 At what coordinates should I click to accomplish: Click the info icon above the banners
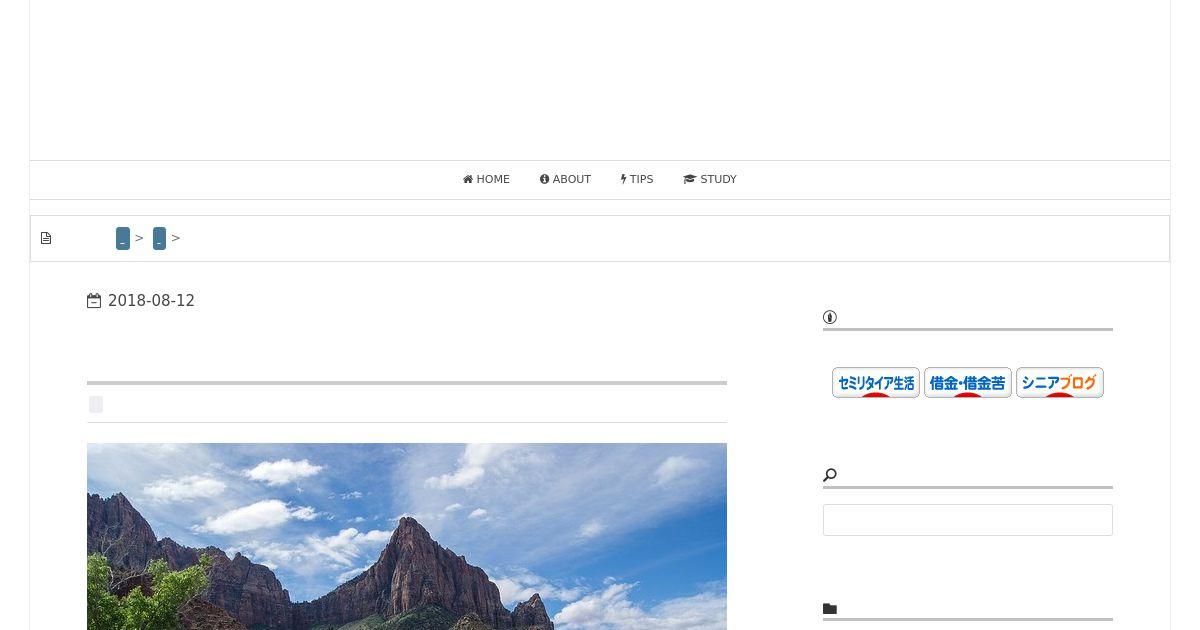point(830,318)
